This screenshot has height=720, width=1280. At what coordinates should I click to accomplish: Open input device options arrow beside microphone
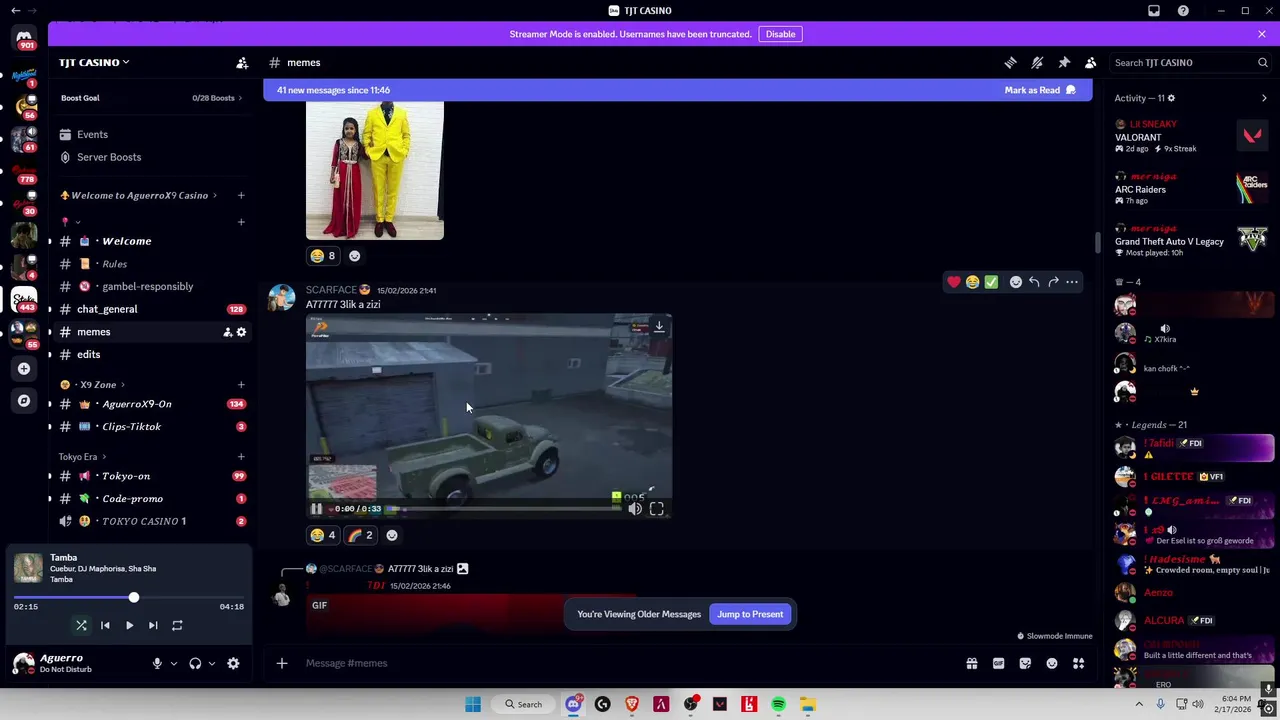[173, 663]
